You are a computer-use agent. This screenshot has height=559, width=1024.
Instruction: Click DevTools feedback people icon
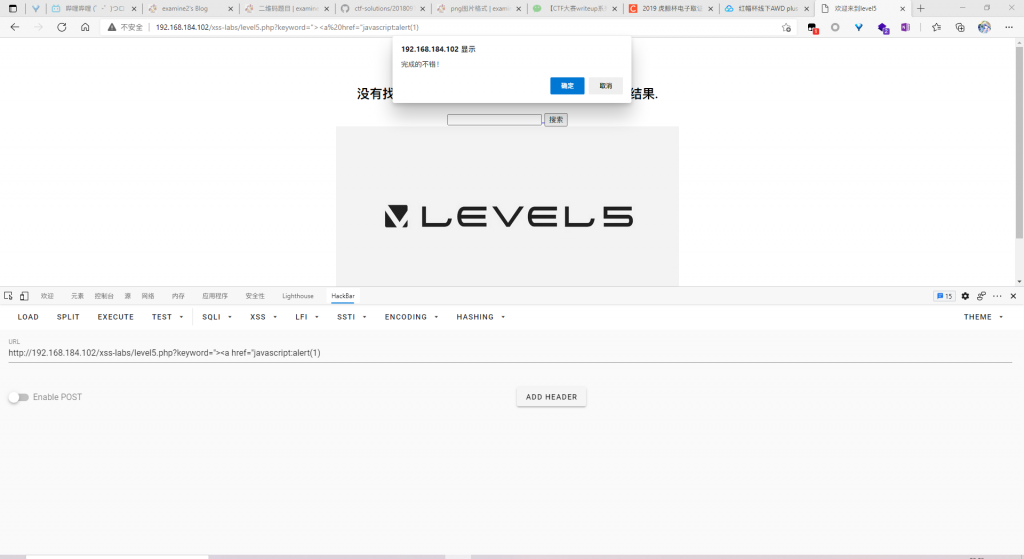981,296
